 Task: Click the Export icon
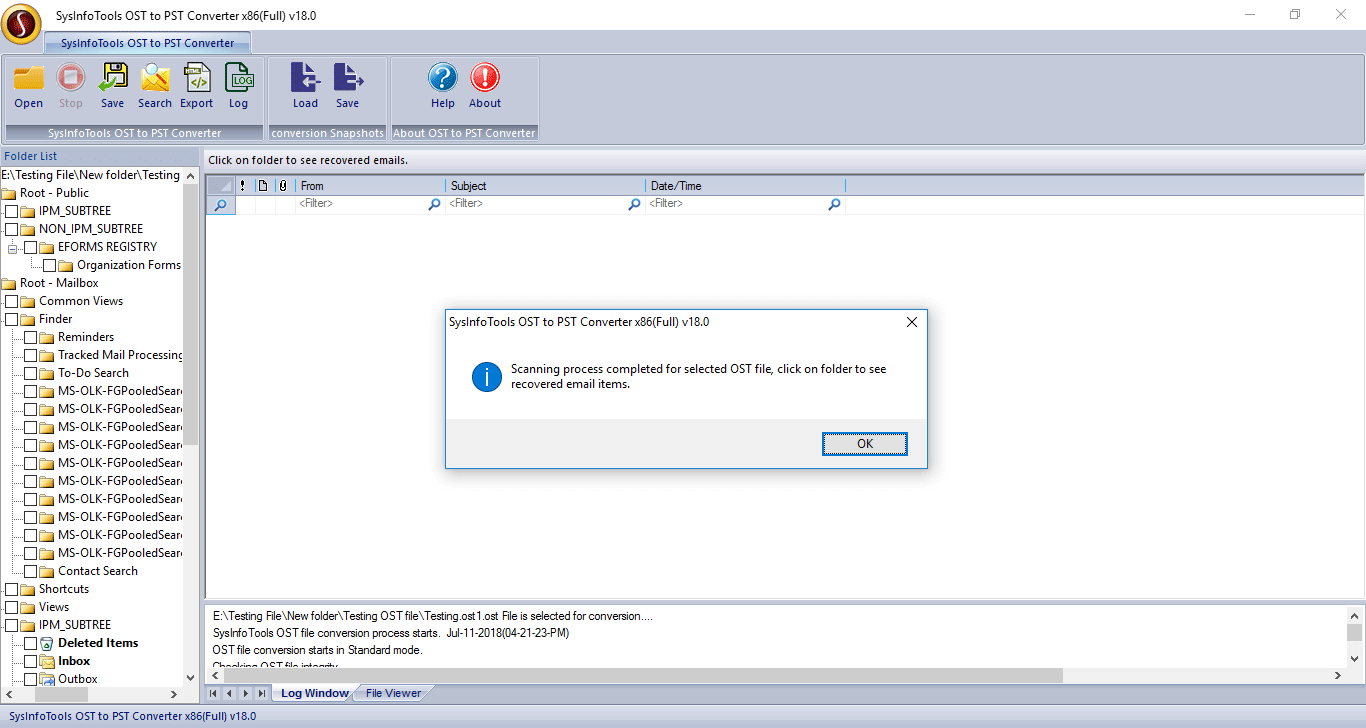[x=197, y=77]
